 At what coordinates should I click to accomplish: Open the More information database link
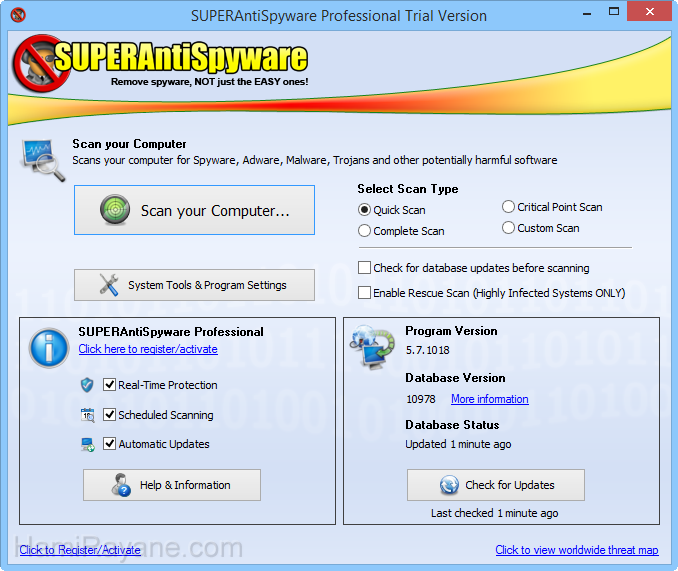coord(489,399)
